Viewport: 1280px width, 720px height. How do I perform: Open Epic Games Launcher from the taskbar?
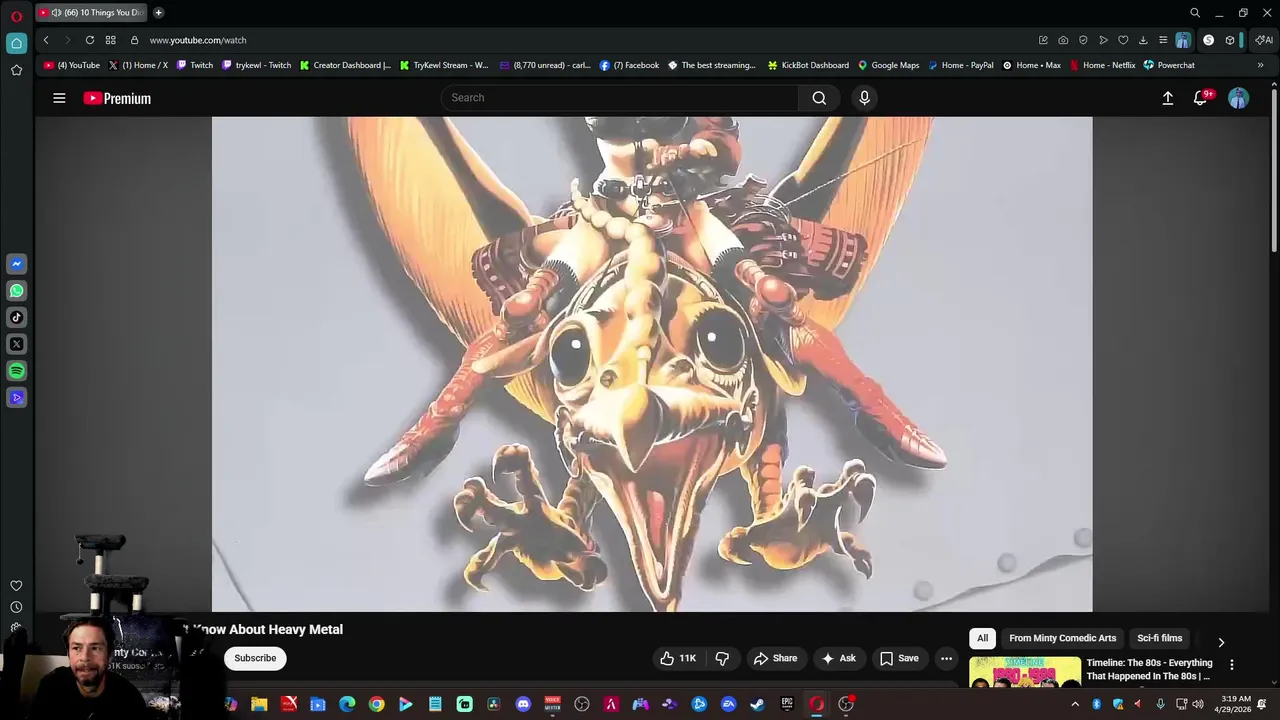tap(787, 704)
